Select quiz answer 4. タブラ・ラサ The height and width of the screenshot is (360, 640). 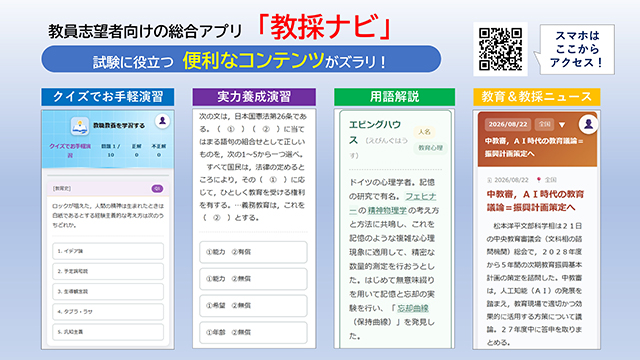coord(108,311)
